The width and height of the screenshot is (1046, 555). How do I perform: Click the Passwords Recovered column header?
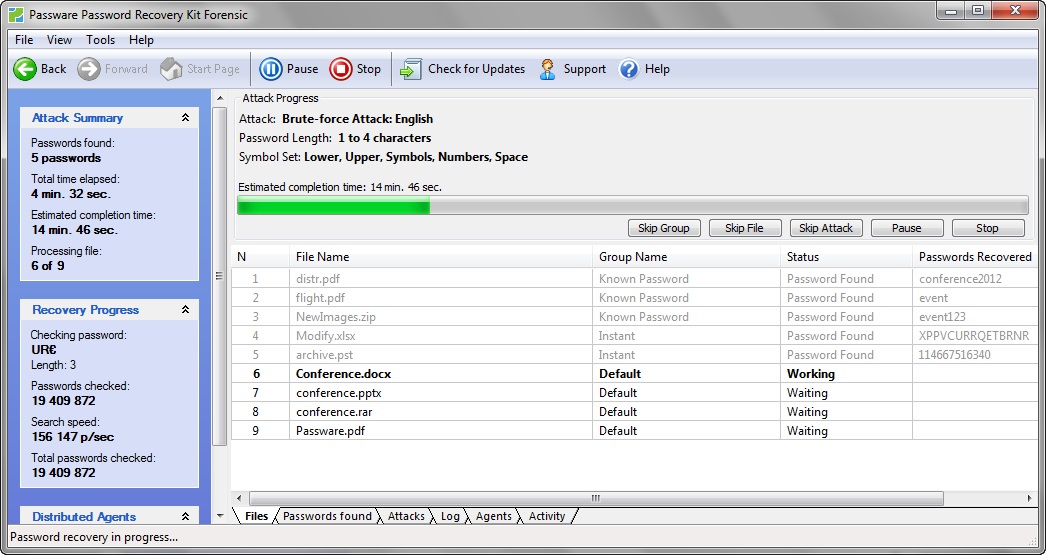click(x=975, y=257)
